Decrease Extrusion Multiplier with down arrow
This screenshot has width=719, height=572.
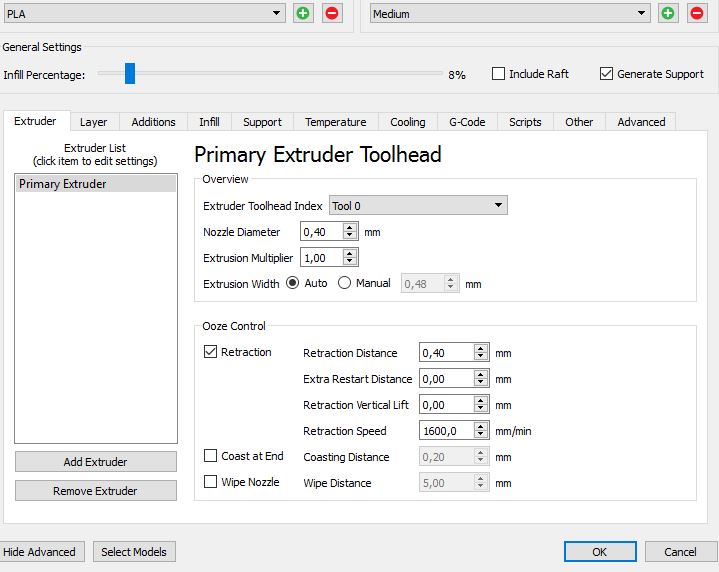349,262
